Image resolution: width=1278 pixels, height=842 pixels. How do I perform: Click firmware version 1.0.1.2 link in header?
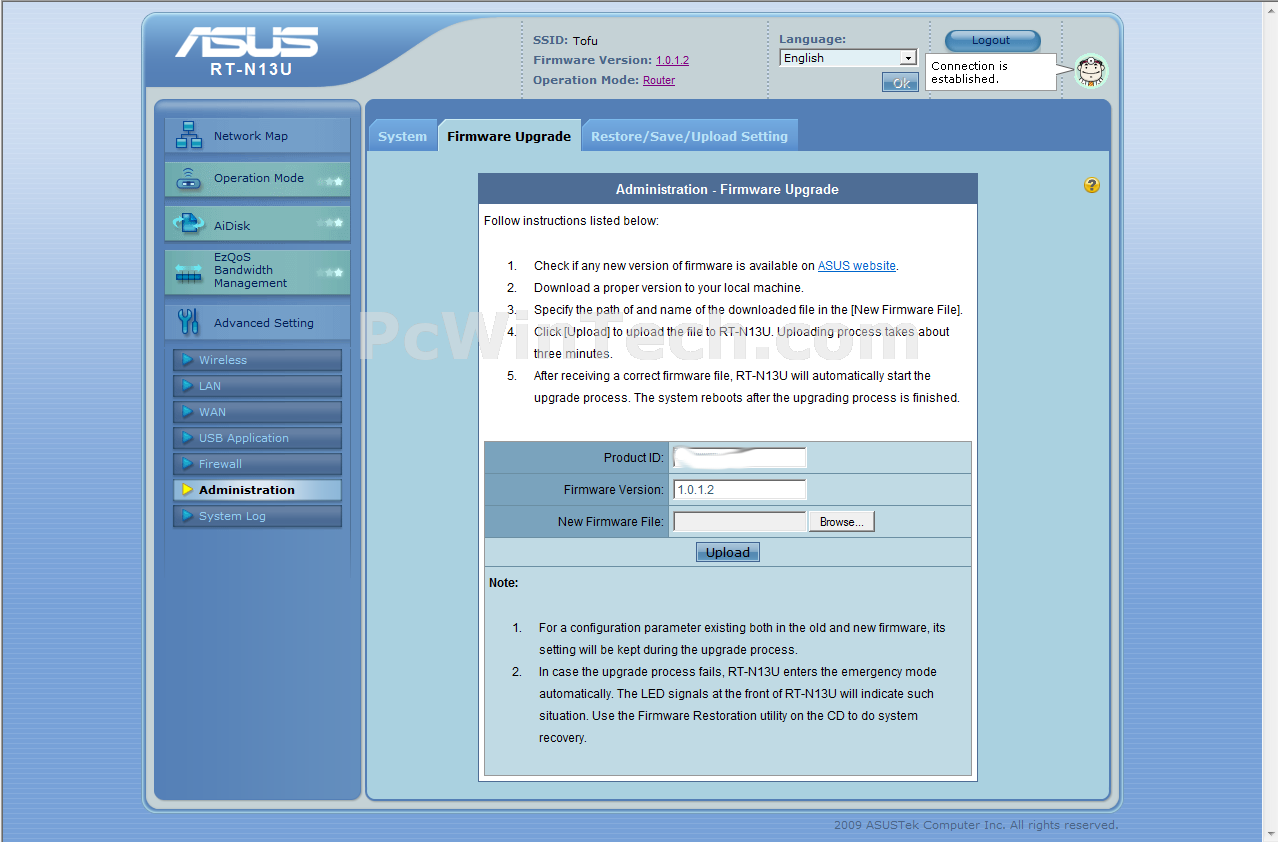(672, 60)
